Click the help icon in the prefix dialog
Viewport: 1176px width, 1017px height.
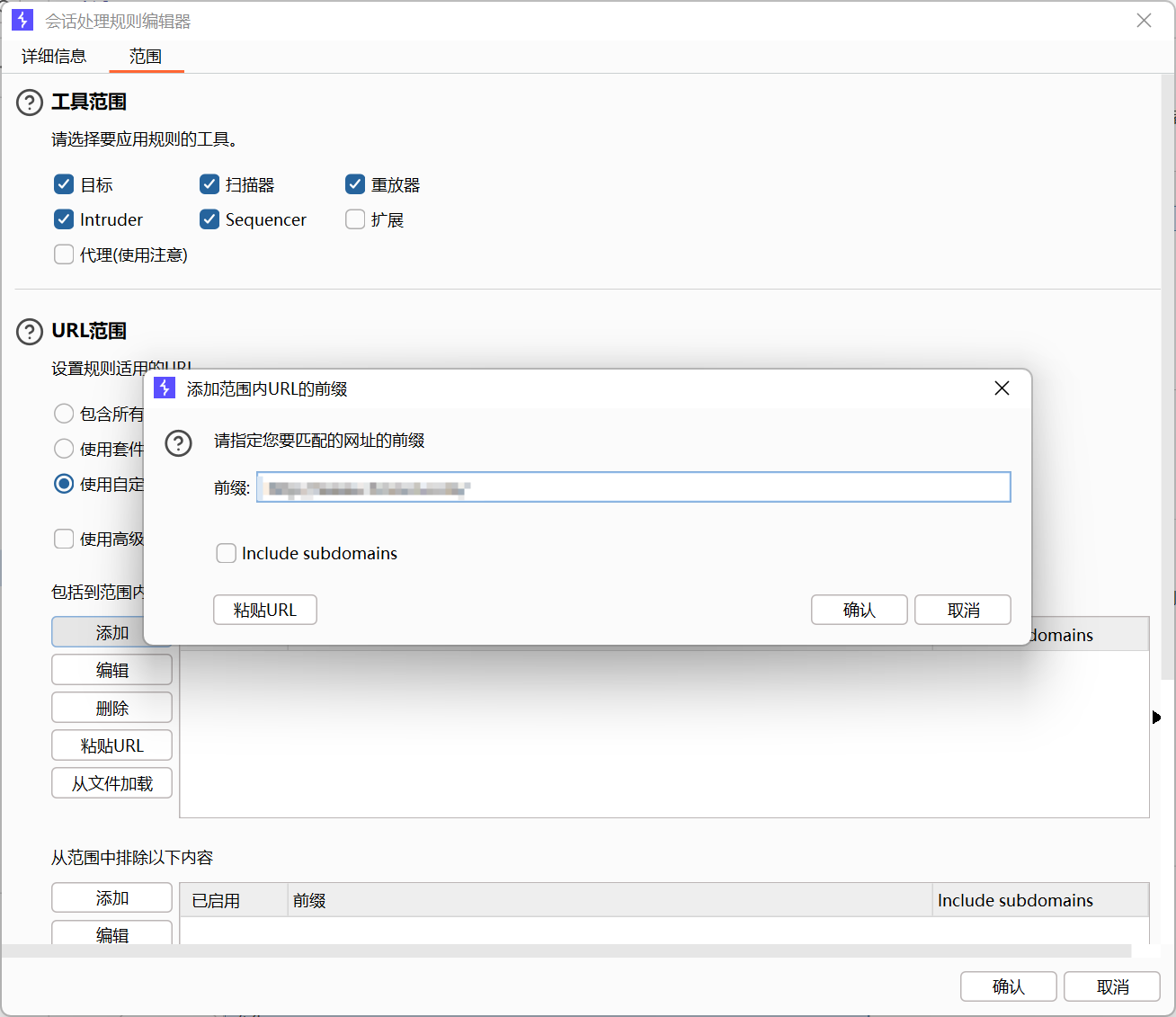pyautogui.click(x=179, y=442)
